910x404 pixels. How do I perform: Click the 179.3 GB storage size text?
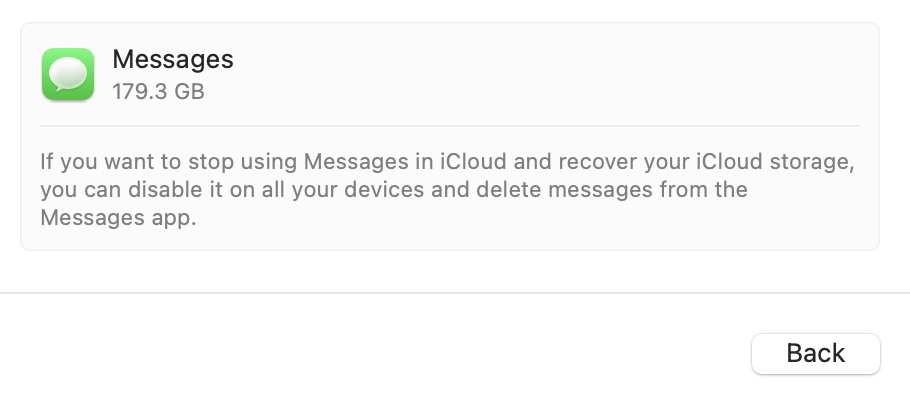158,91
